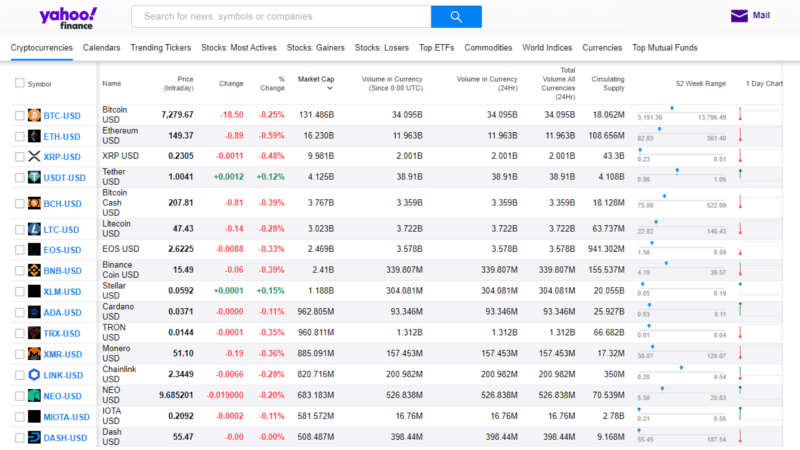Open World Indices tab
Image resolution: width=800 pixels, height=450 pixels.
click(x=547, y=48)
